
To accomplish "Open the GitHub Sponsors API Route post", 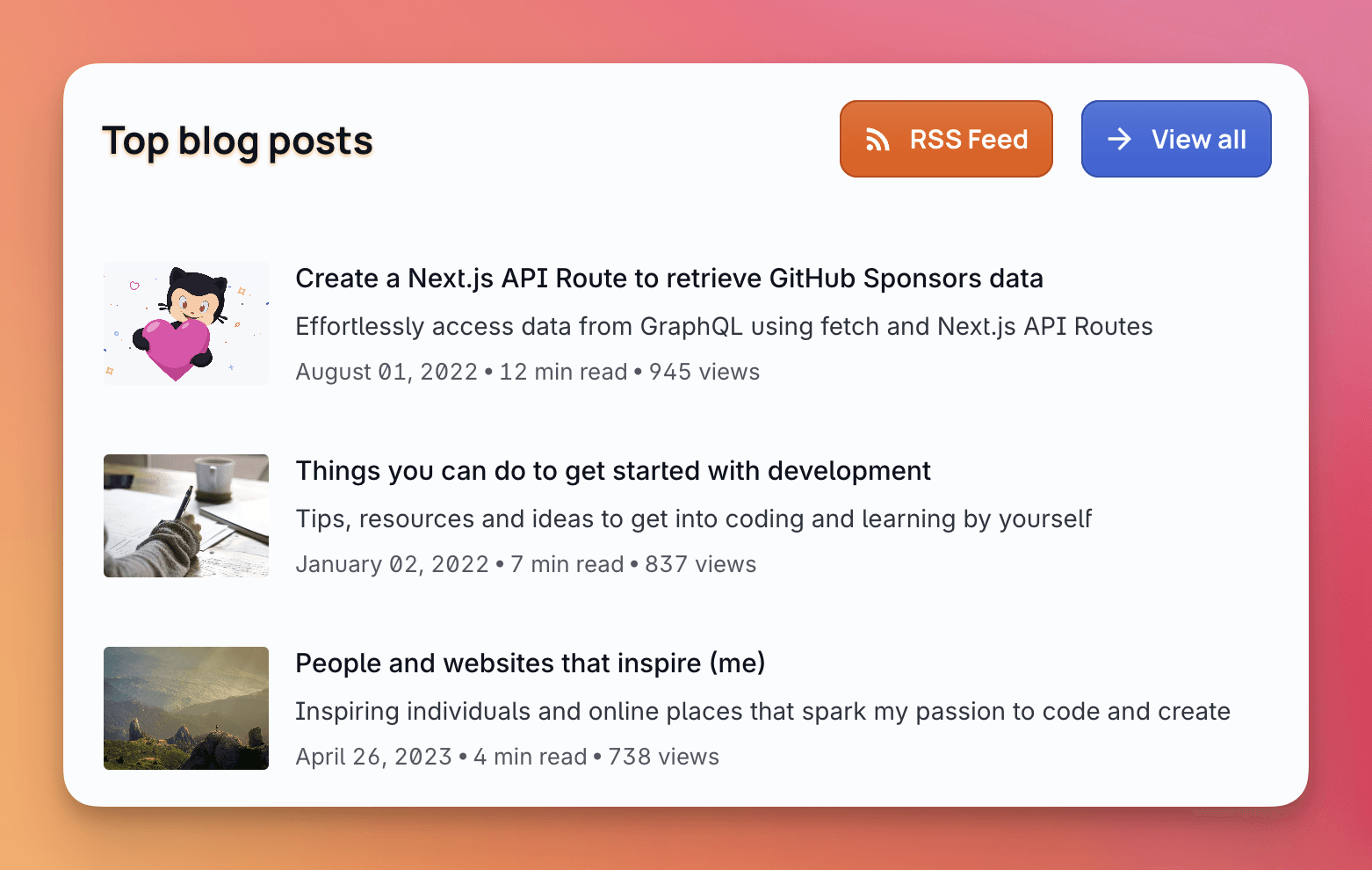I will click(x=668, y=278).
